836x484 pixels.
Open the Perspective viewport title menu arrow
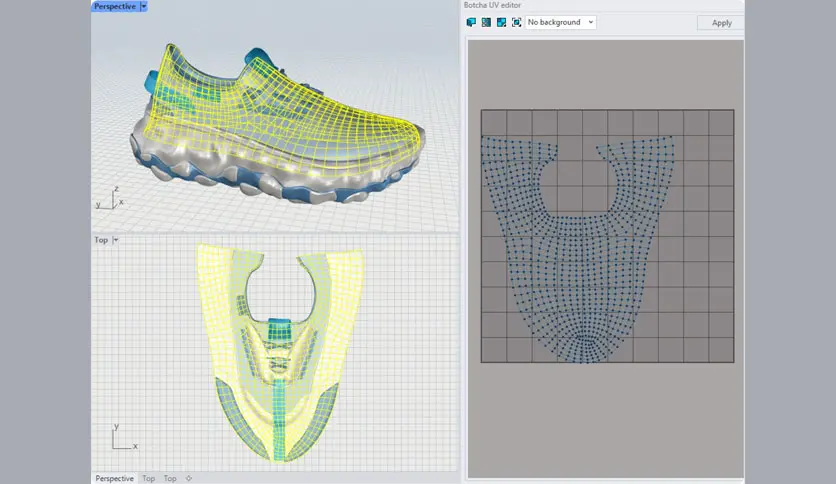pyautogui.click(x=143, y=6)
